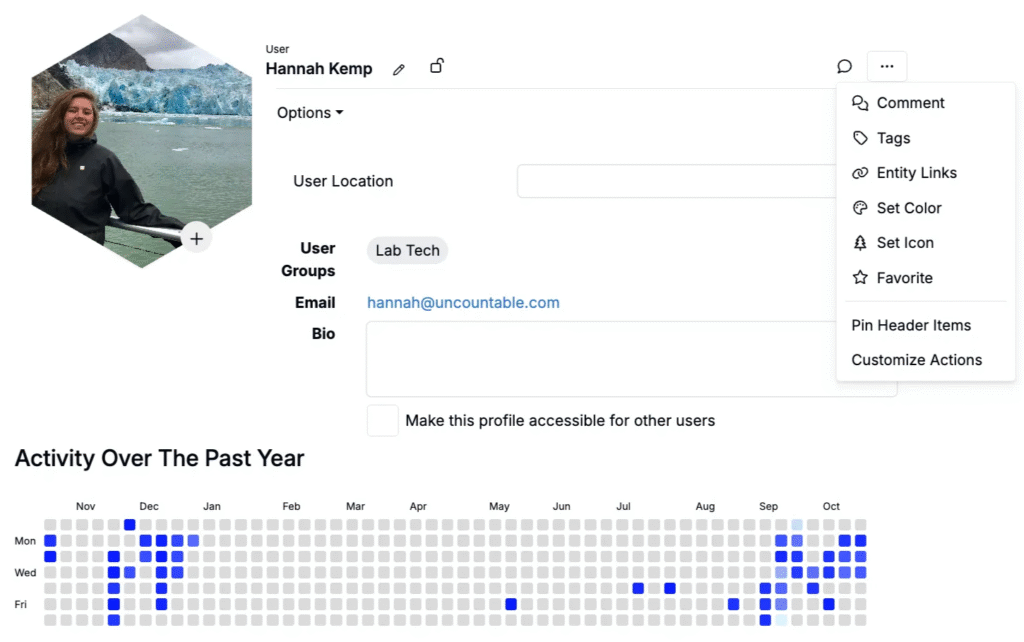Mark the user as Favorite
1024x642 pixels.
click(x=904, y=278)
